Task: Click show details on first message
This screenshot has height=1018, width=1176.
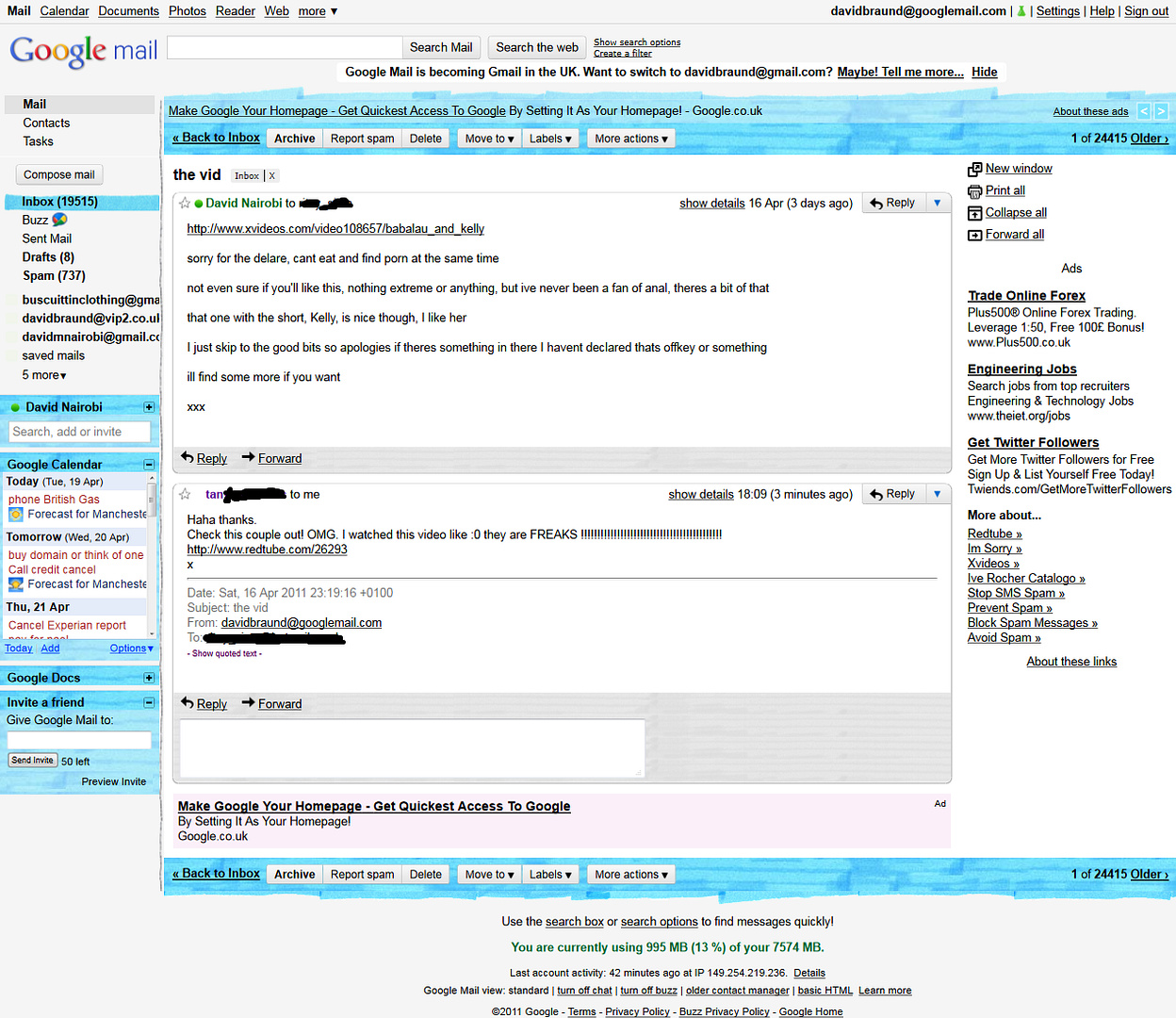Action: 712,204
